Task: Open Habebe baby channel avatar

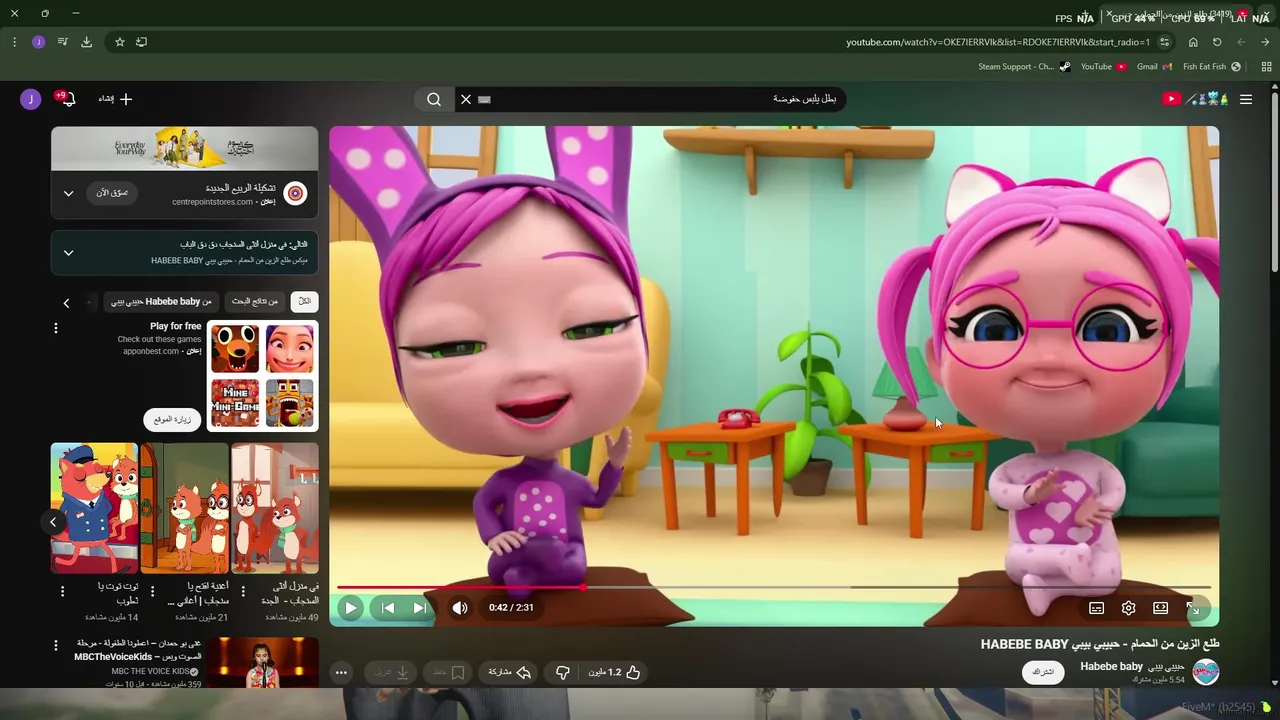Action: tap(1205, 672)
